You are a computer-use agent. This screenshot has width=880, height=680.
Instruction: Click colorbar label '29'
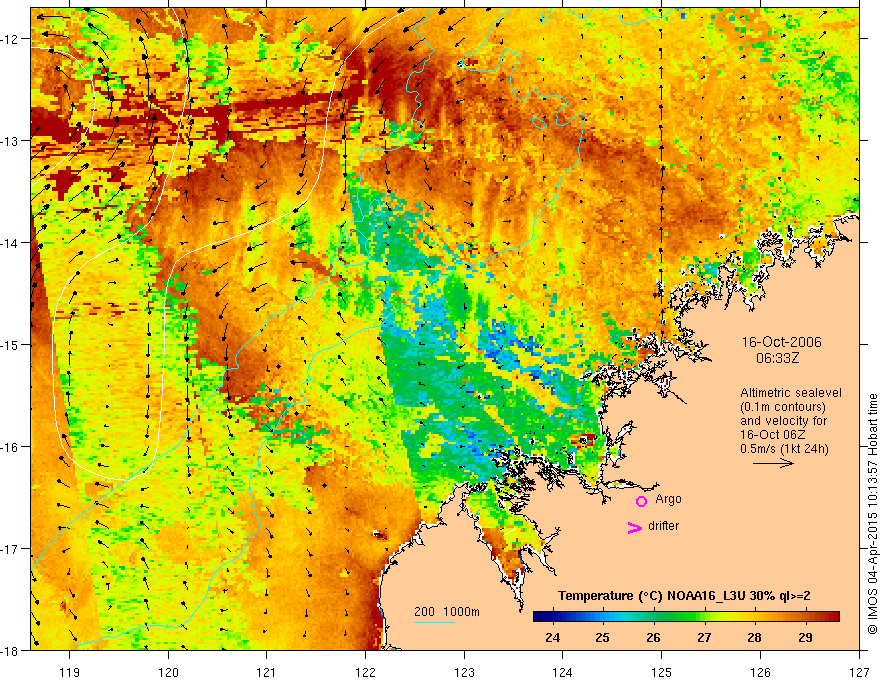805,637
